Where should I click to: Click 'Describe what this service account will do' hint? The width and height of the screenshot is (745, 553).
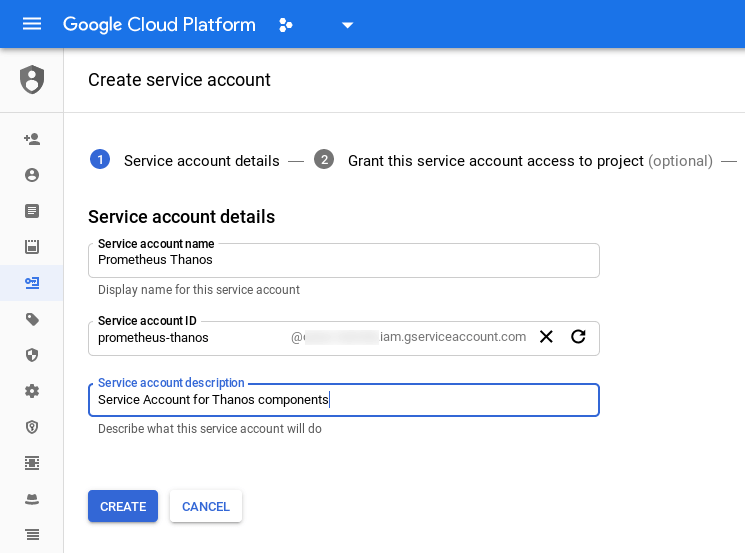pyautogui.click(x=210, y=429)
